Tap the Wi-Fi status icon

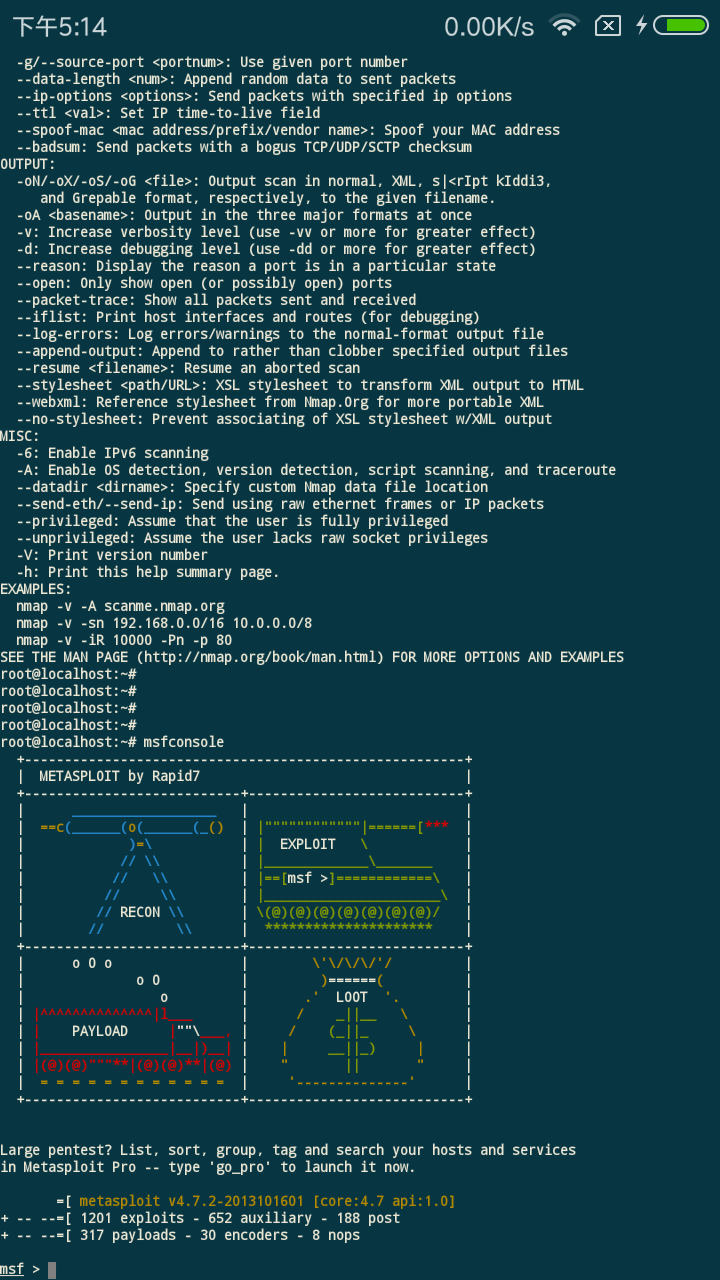(x=565, y=26)
